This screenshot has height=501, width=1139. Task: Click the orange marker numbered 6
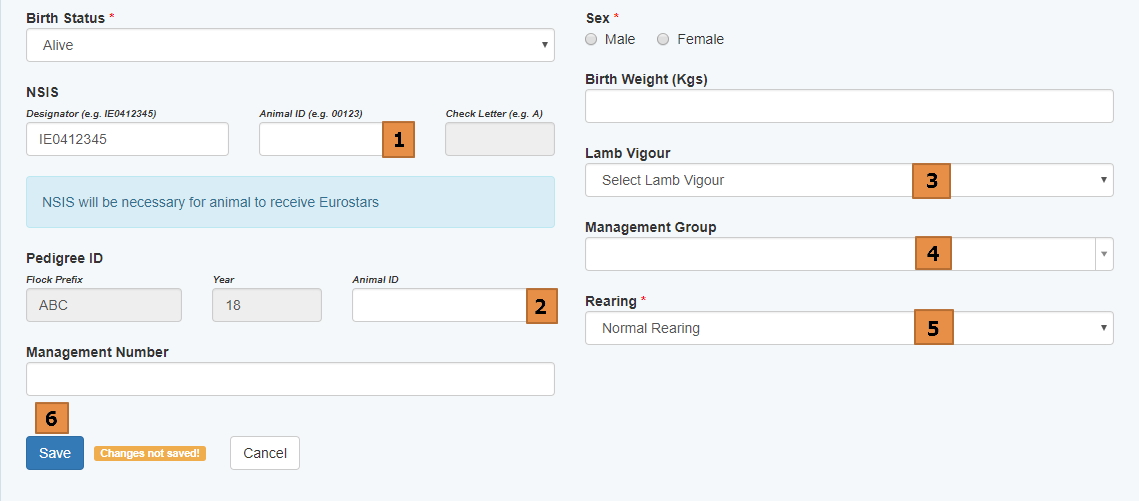click(x=51, y=418)
